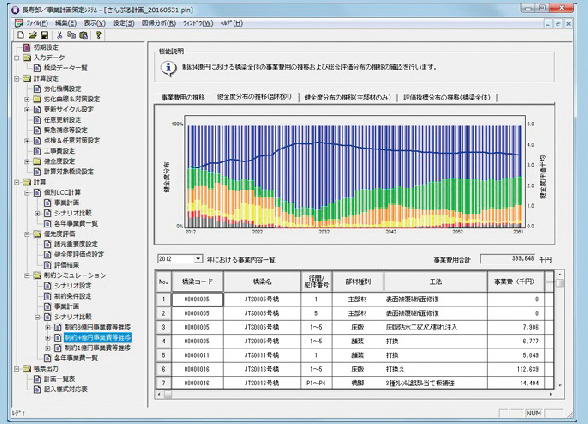
Task: Switch to the 事業費用の推移 tab
Action: [183, 97]
